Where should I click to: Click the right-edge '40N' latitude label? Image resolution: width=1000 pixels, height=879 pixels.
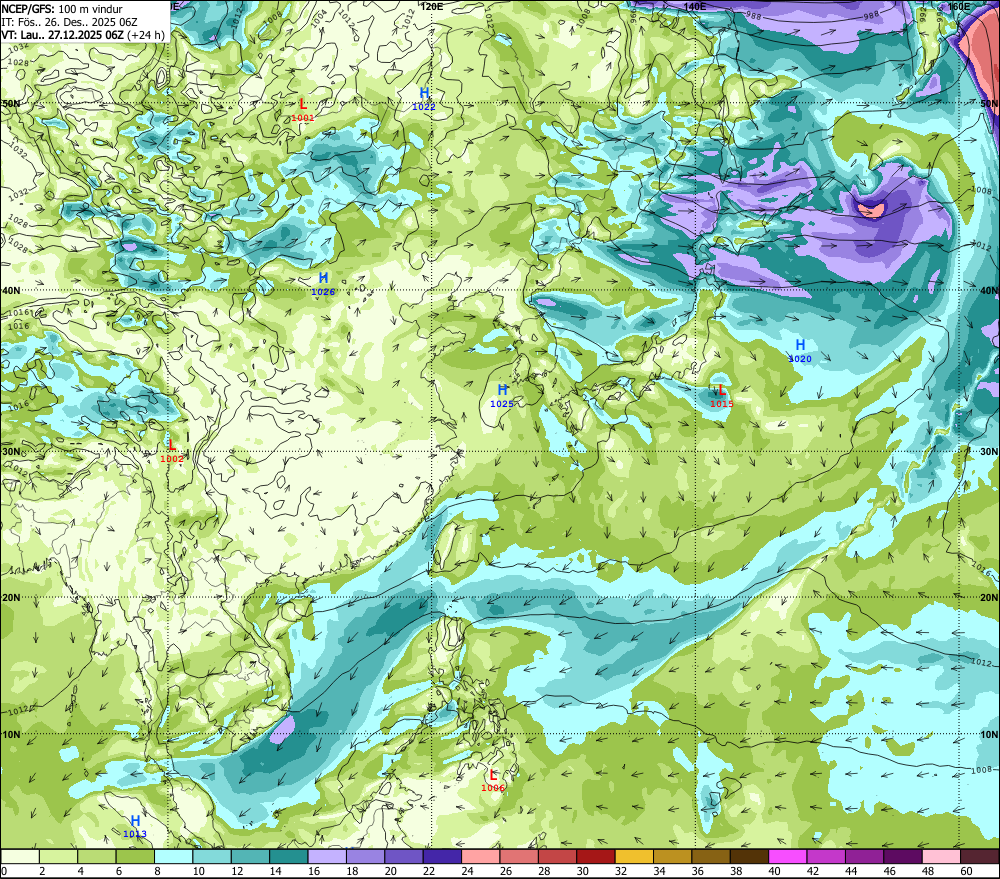click(x=989, y=290)
